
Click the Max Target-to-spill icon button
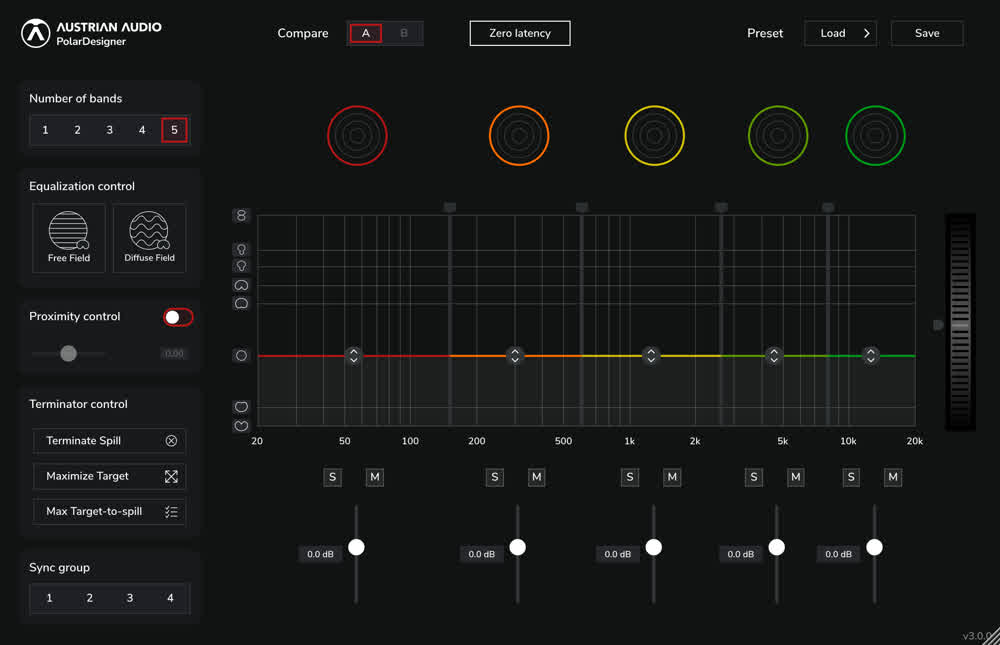(x=171, y=512)
